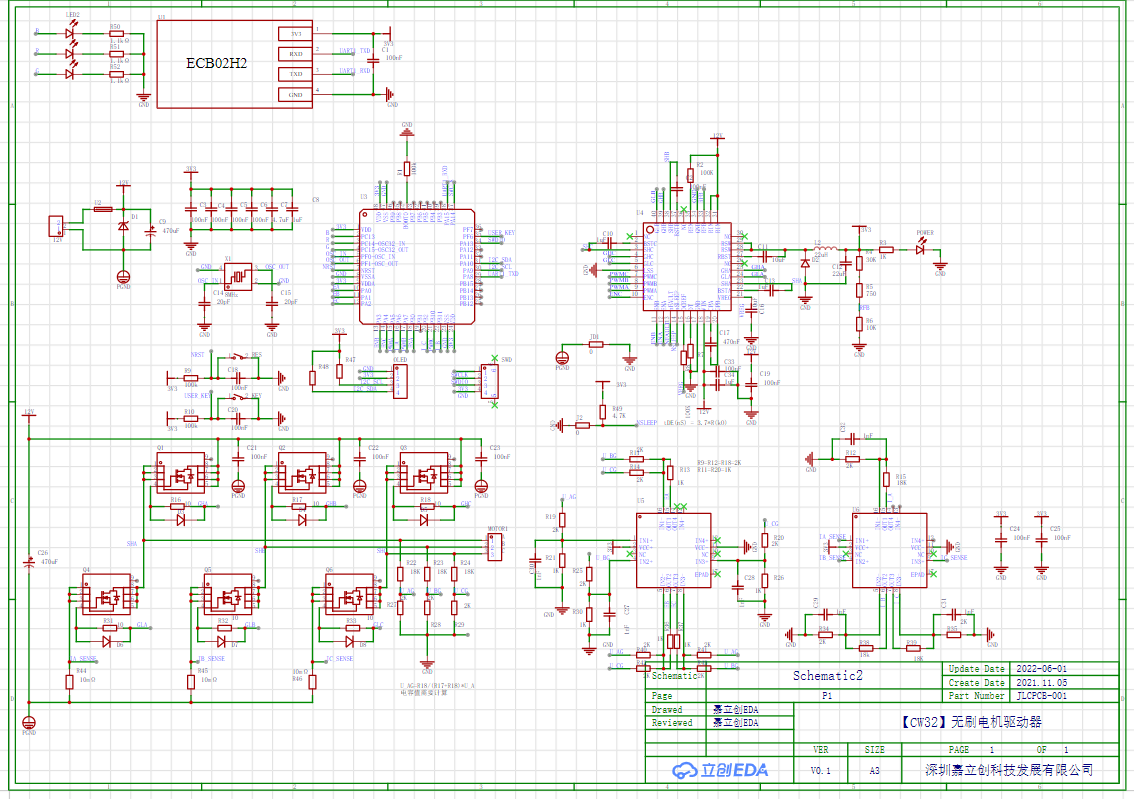
Task: Click the Schematic2 title block field
Action: pyautogui.click(x=828, y=676)
